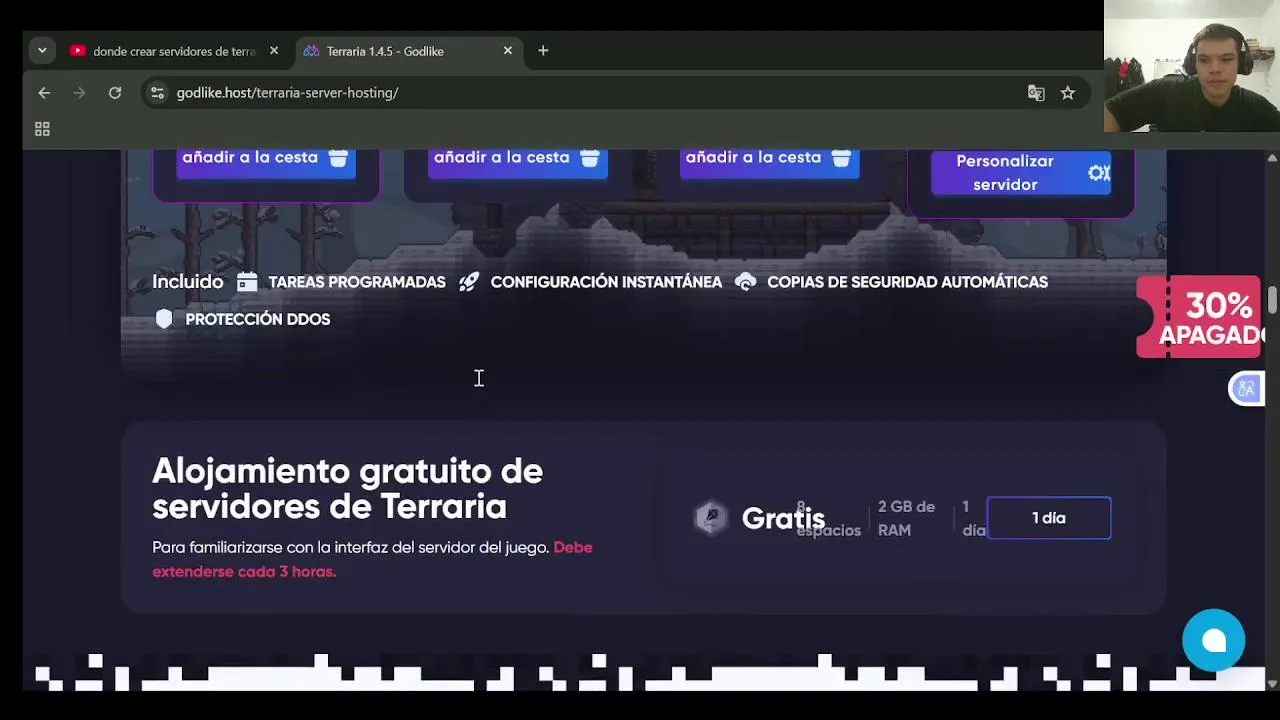1280x720 pixels.
Task: Click 'Debe extenderse cada 3 horas.' text
Action: pos(372,560)
